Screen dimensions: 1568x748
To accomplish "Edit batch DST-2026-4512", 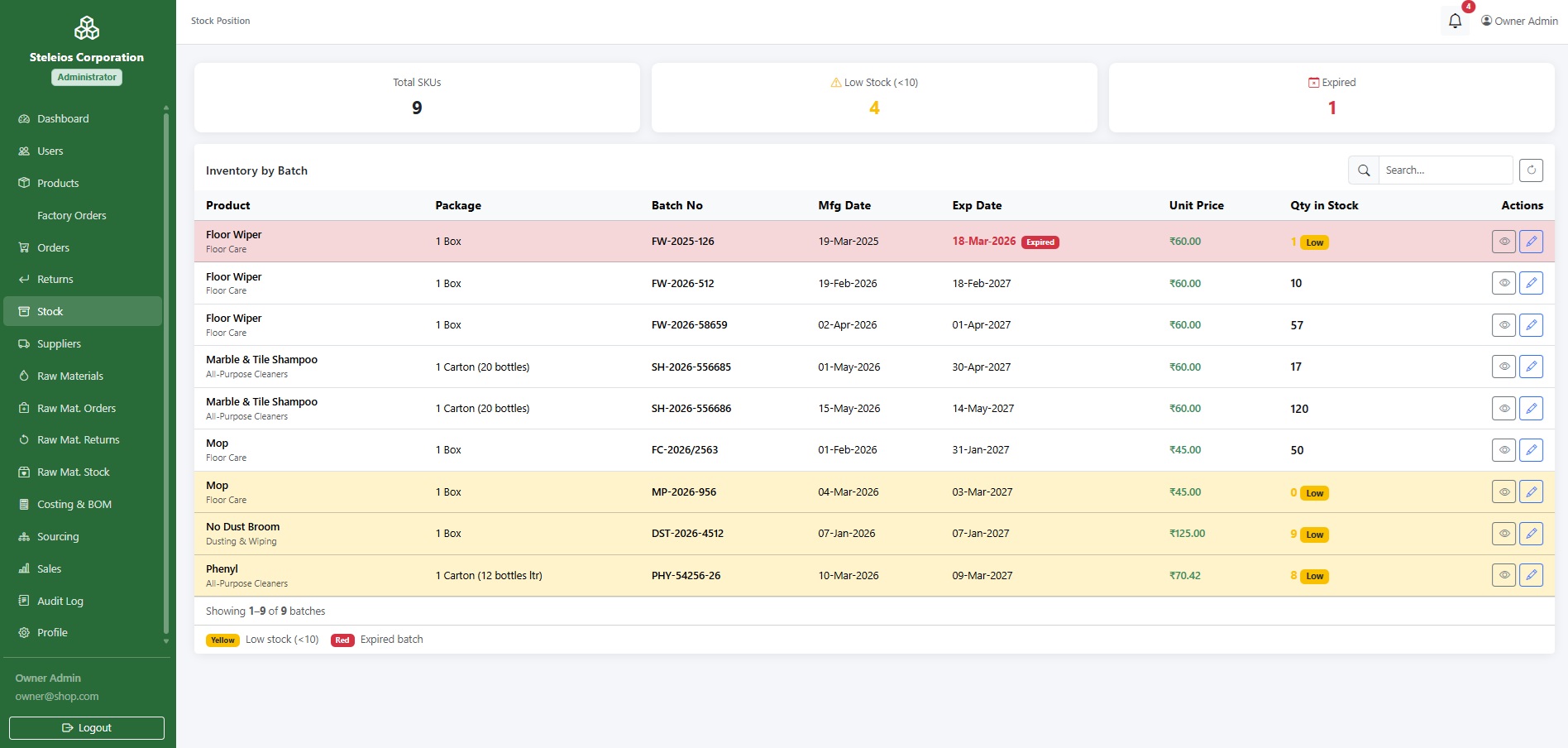I will [1531, 534].
